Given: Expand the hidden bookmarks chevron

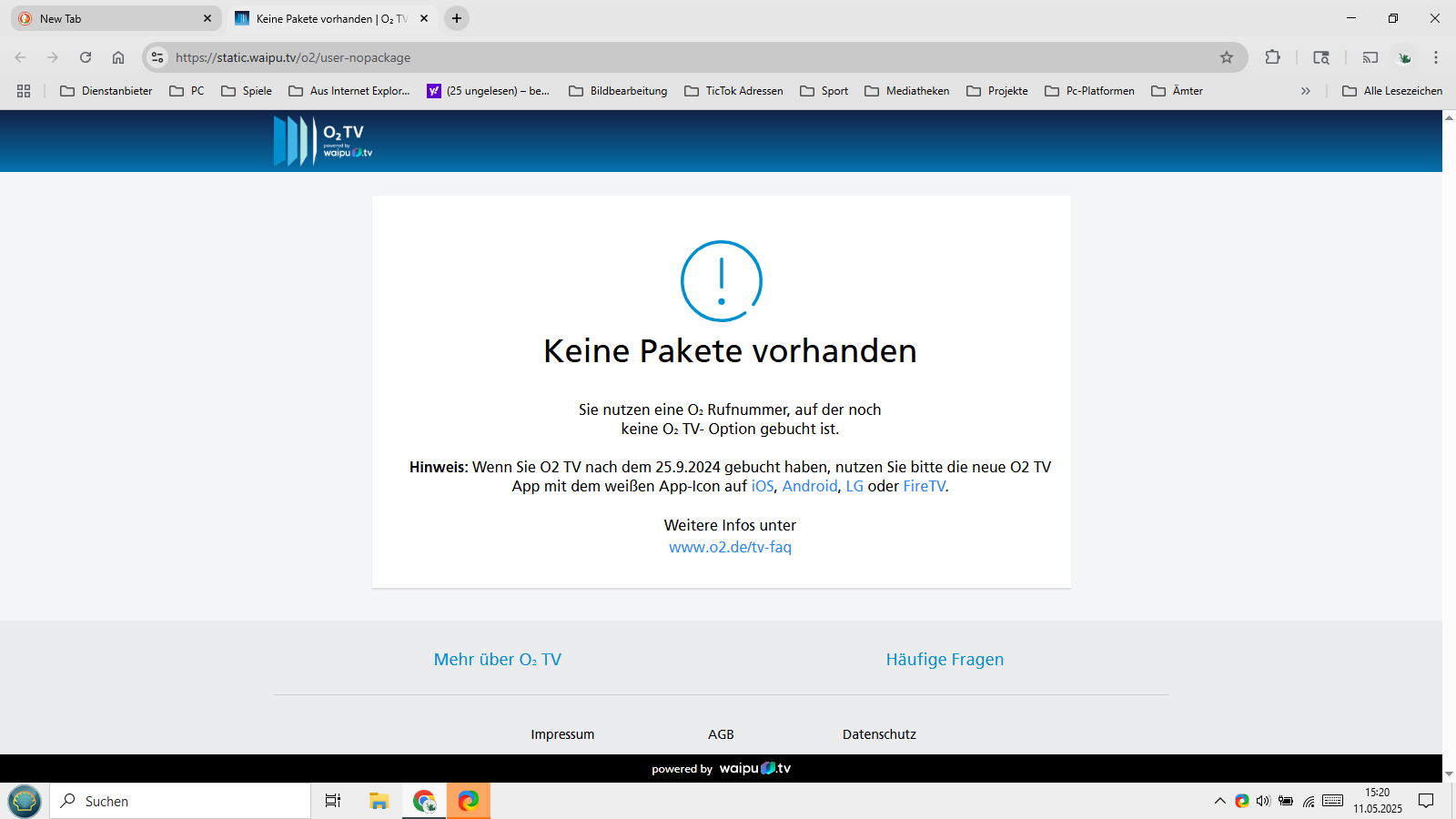Looking at the screenshot, I should coord(1306,91).
